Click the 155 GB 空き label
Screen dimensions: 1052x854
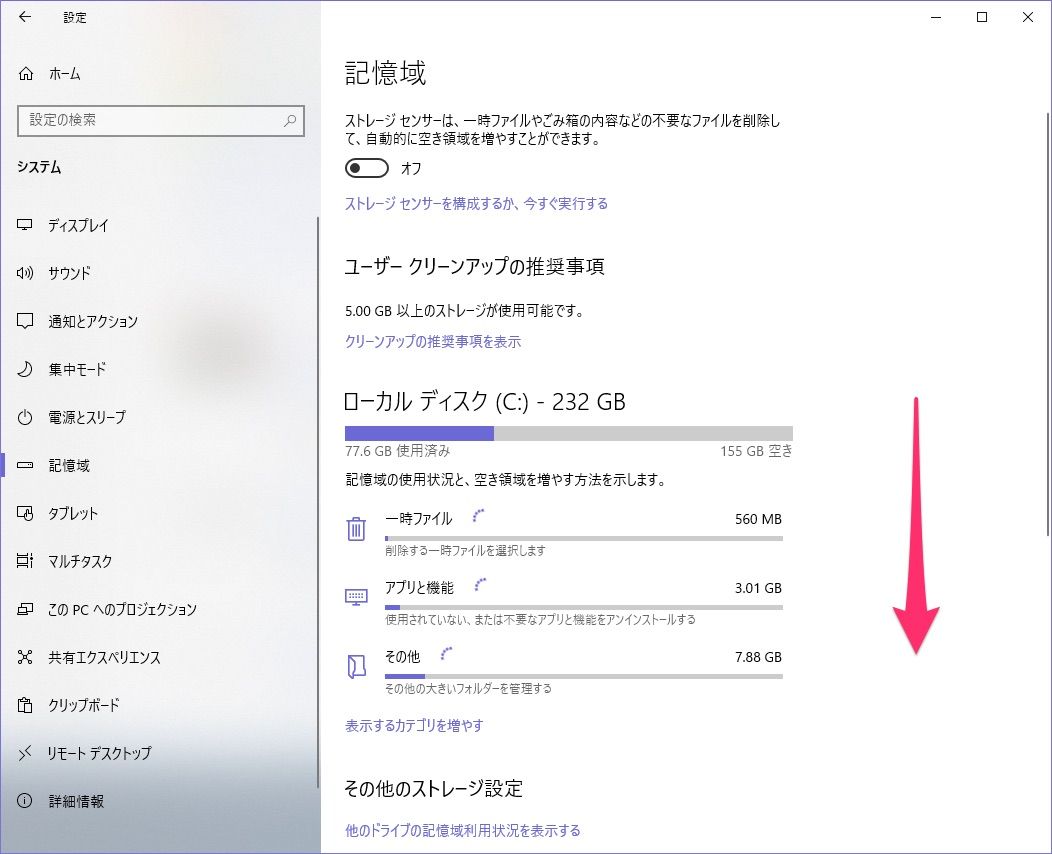point(756,451)
